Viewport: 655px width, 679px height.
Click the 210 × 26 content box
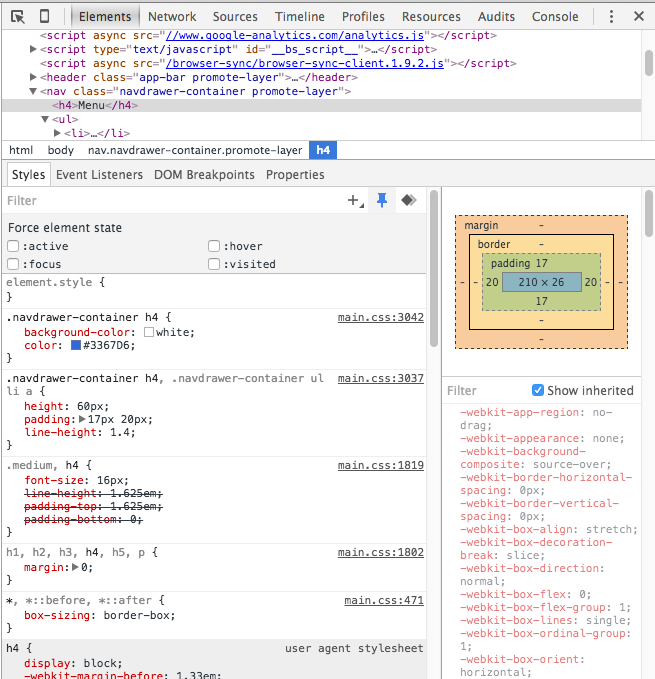coord(542,282)
